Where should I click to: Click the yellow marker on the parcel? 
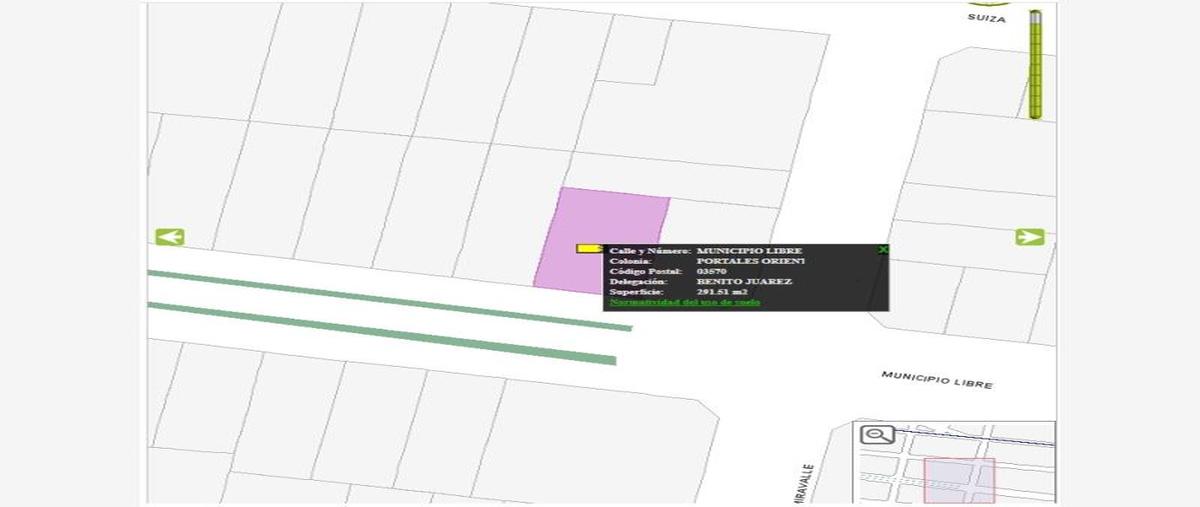(x=588, y=248)
